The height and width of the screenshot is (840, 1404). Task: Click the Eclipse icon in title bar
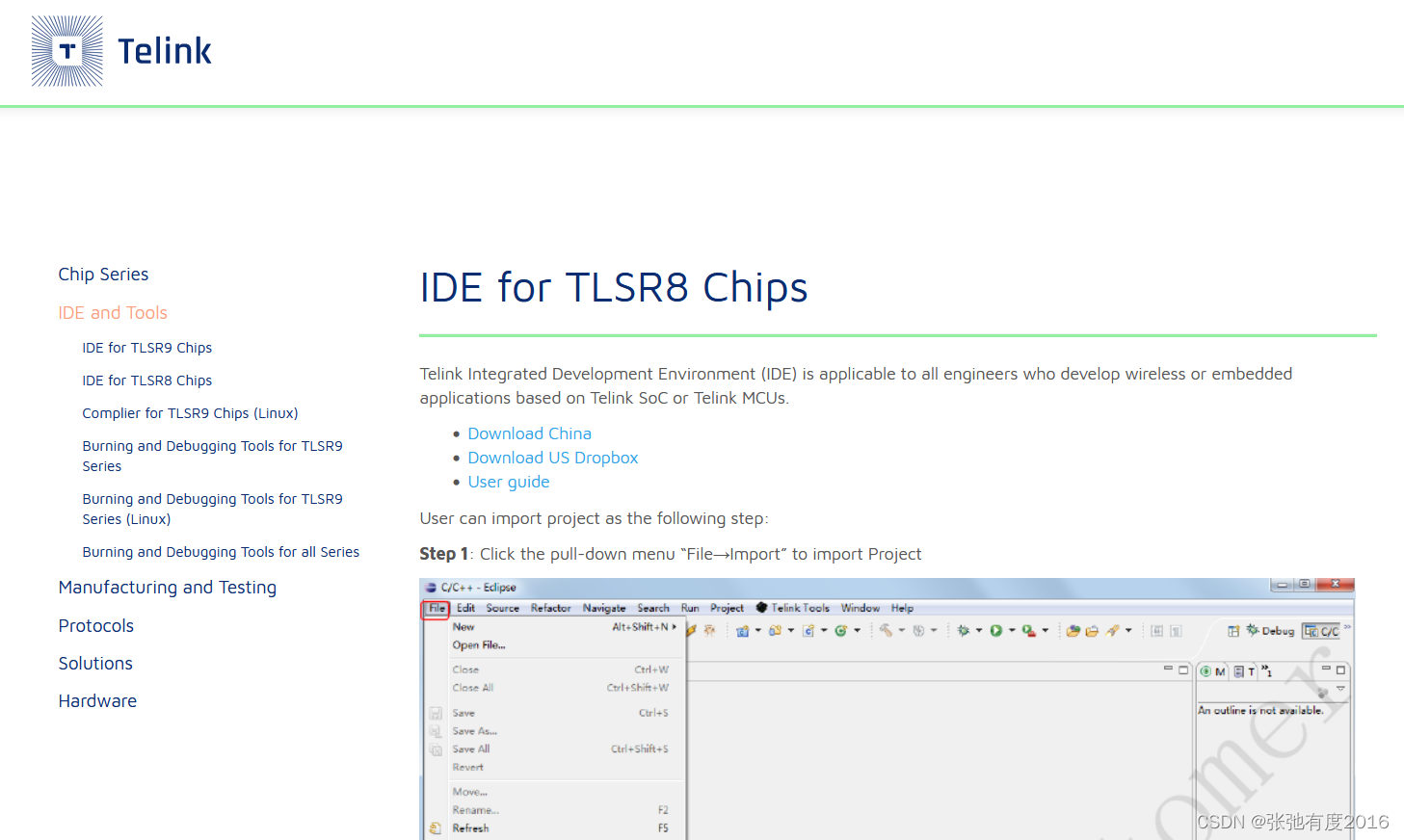pos(431,587)
